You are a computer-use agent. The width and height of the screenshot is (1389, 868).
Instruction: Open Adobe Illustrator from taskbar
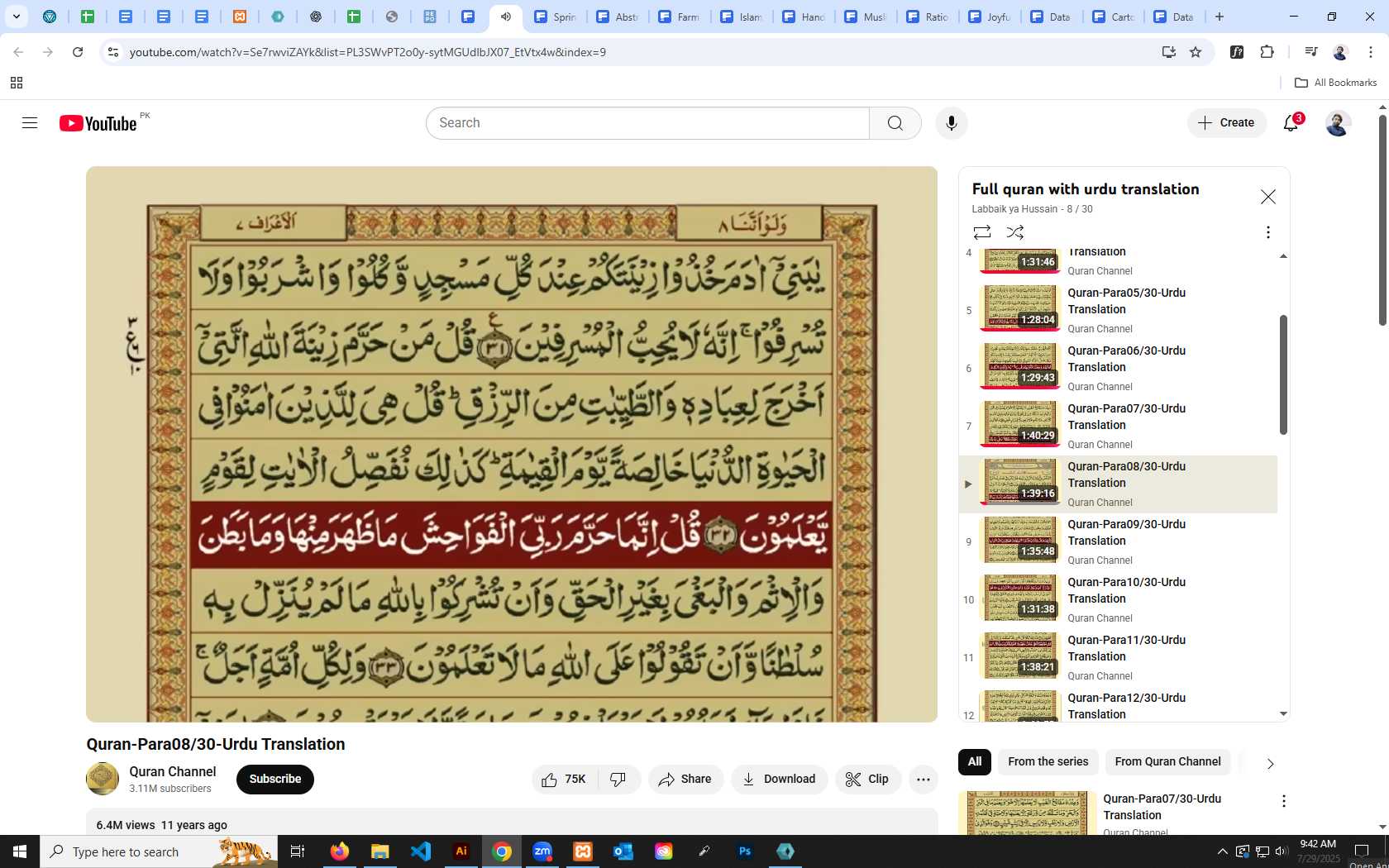pyautogui.click(x=461, y=851)
